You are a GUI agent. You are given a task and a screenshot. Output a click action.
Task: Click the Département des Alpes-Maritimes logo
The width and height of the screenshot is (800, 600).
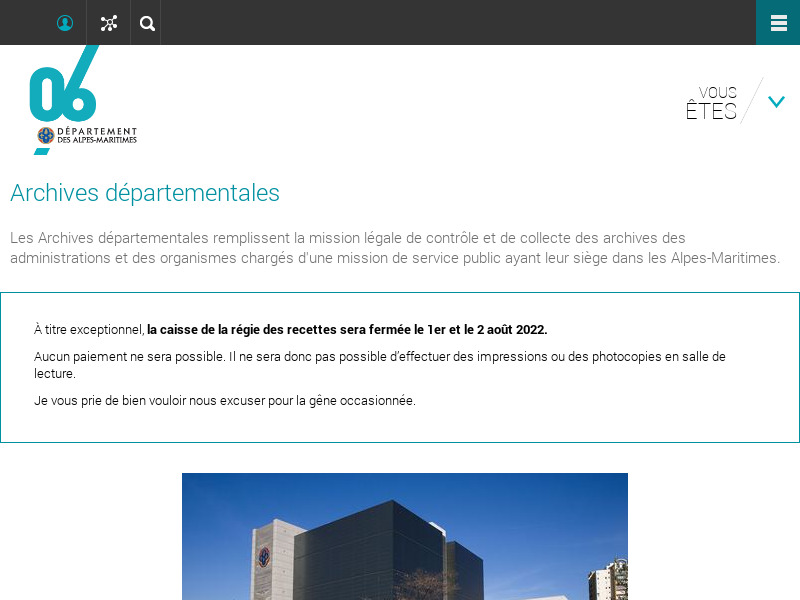83,100
